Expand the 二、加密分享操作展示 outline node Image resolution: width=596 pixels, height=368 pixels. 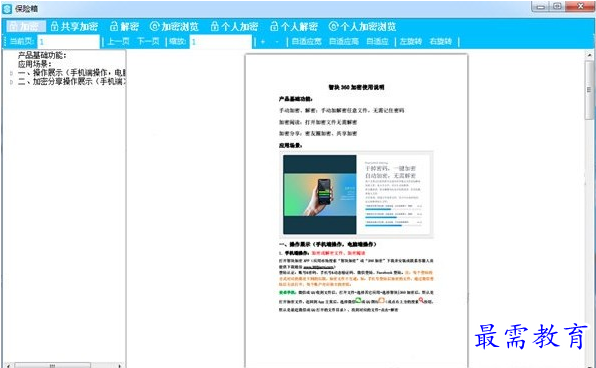coord(11,82)
